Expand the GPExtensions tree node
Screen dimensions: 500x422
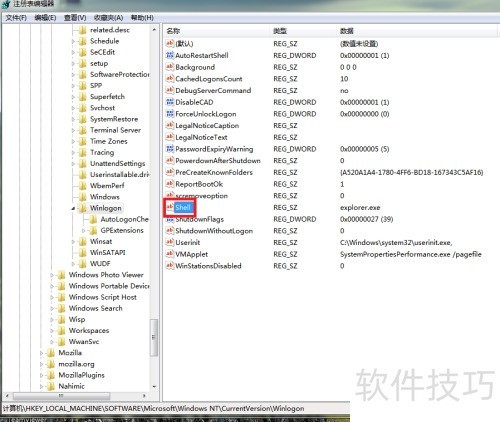[x=84, y=230]
